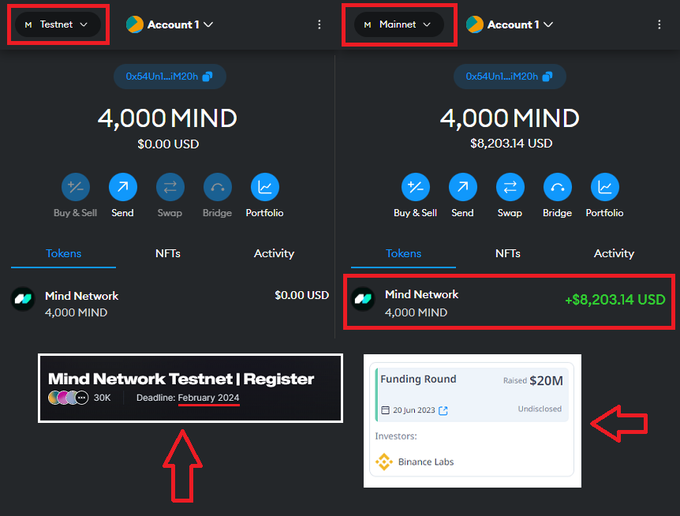Click Bridge icon in Mainnet wallet
680x516 pixels.
tap(557, 187)
